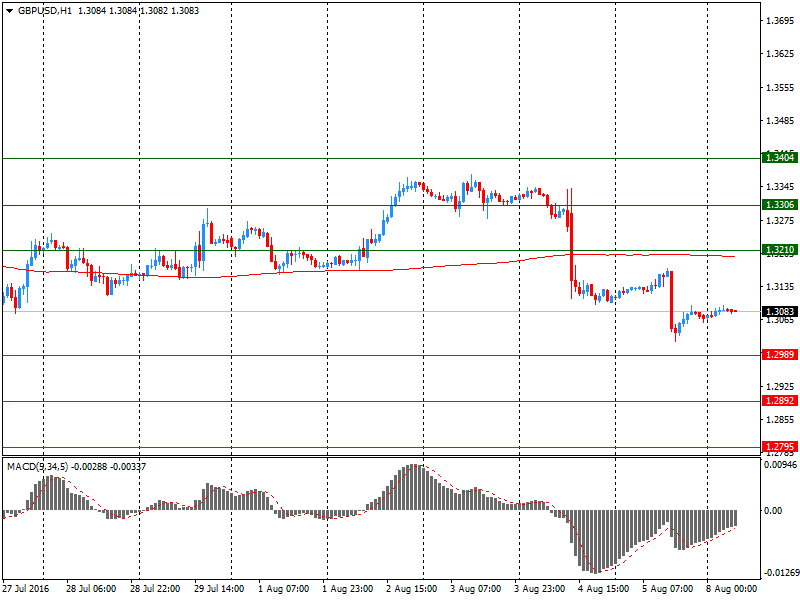
Task: Click the 1.3625 price scale value
Action: point(780,54)
